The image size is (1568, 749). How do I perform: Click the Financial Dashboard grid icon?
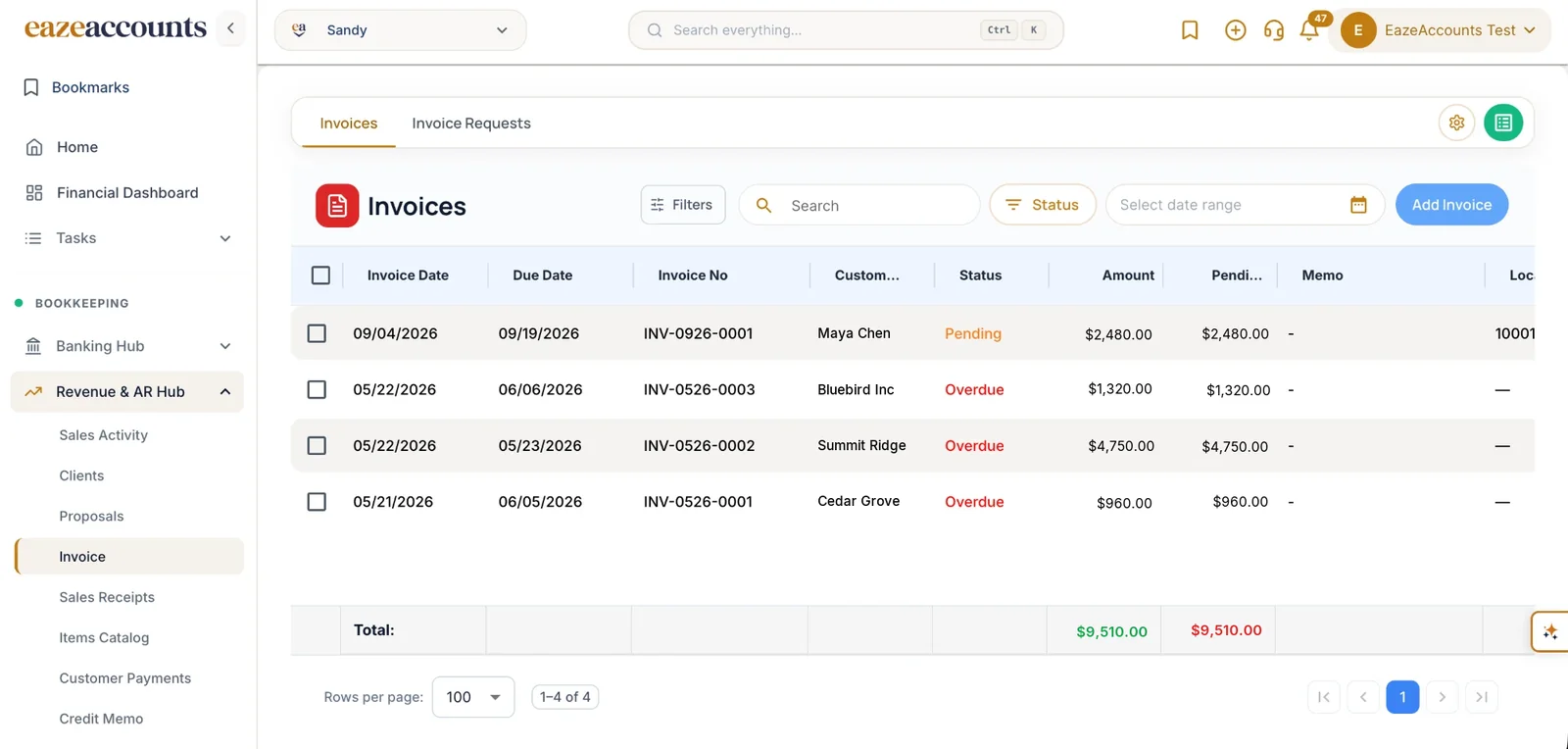tap(34, 193)
